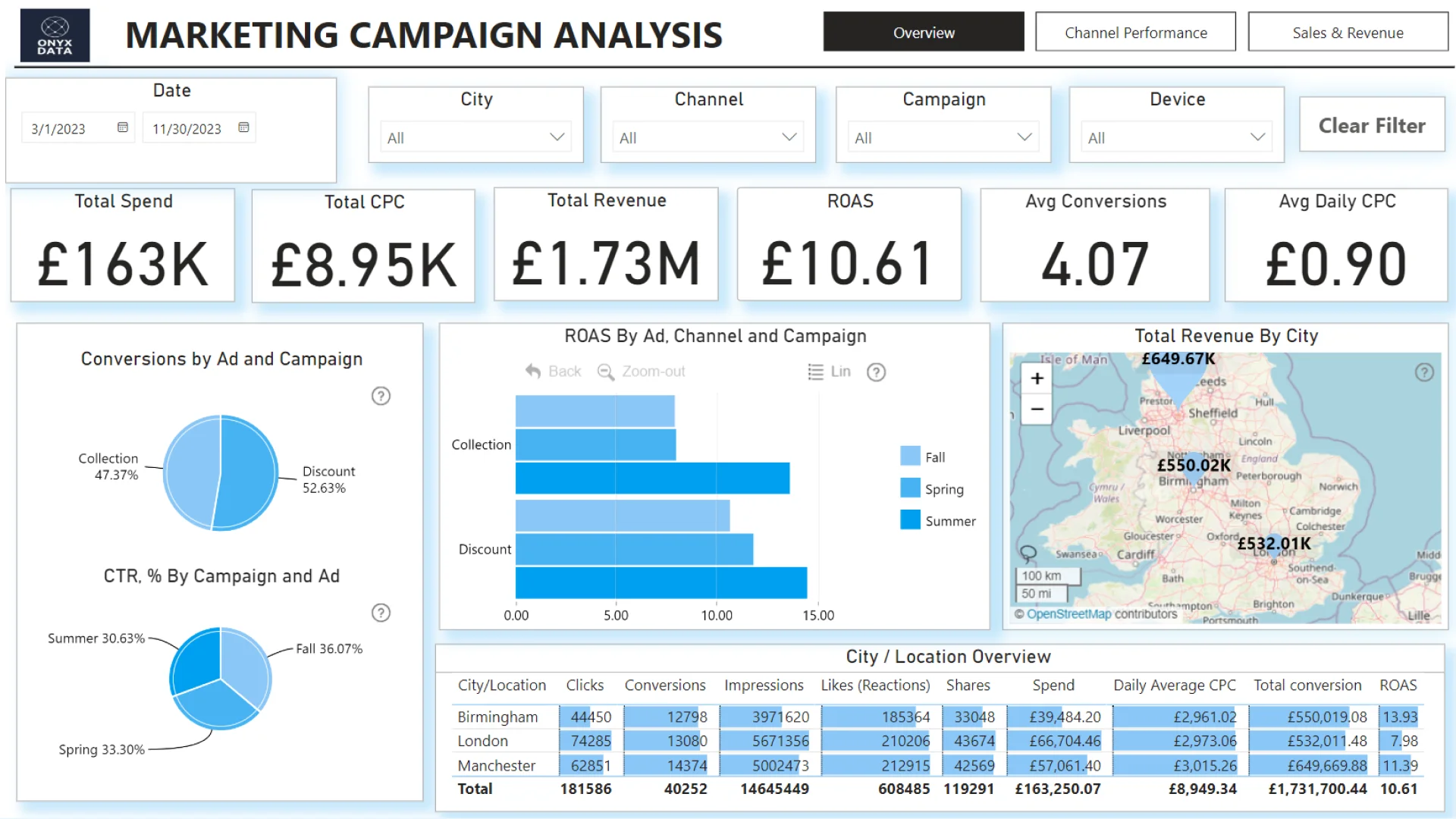The width and height of the screenshot is (1456, 819).
Task: Click the Clear Filter button
Action: click(1372, 125)
